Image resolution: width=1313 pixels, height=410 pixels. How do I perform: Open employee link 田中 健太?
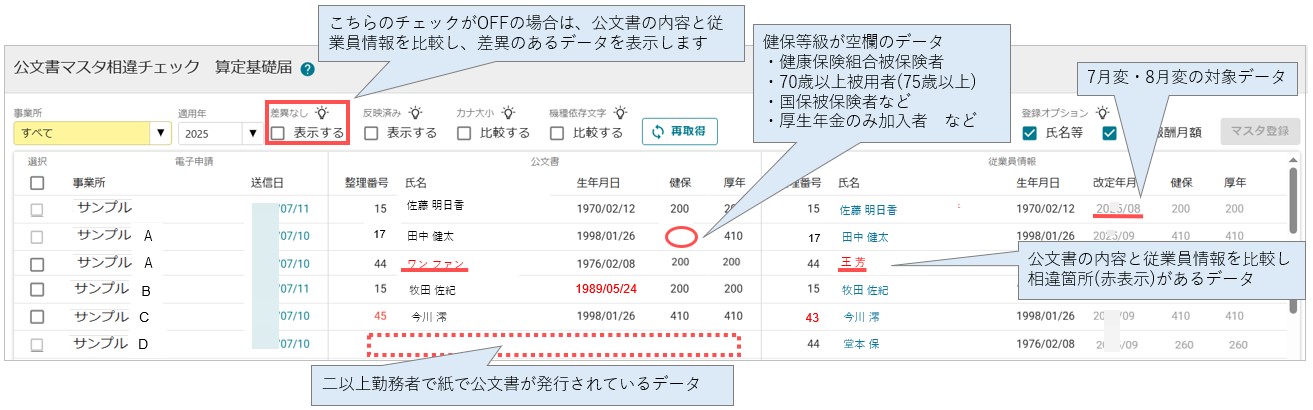864,236
